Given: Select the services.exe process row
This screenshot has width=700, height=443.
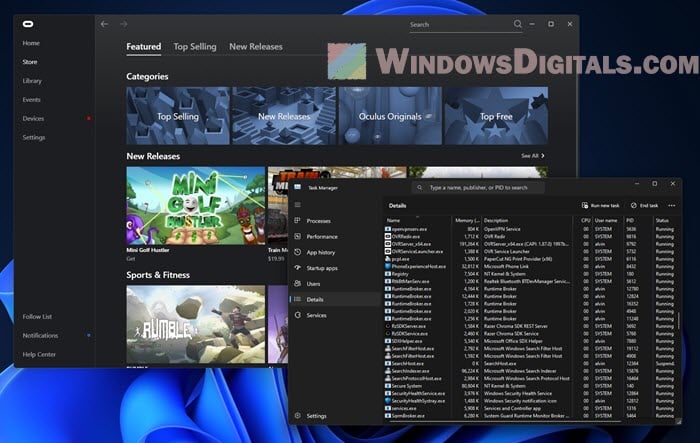Looking at the screenshot, I should [530, 408].
